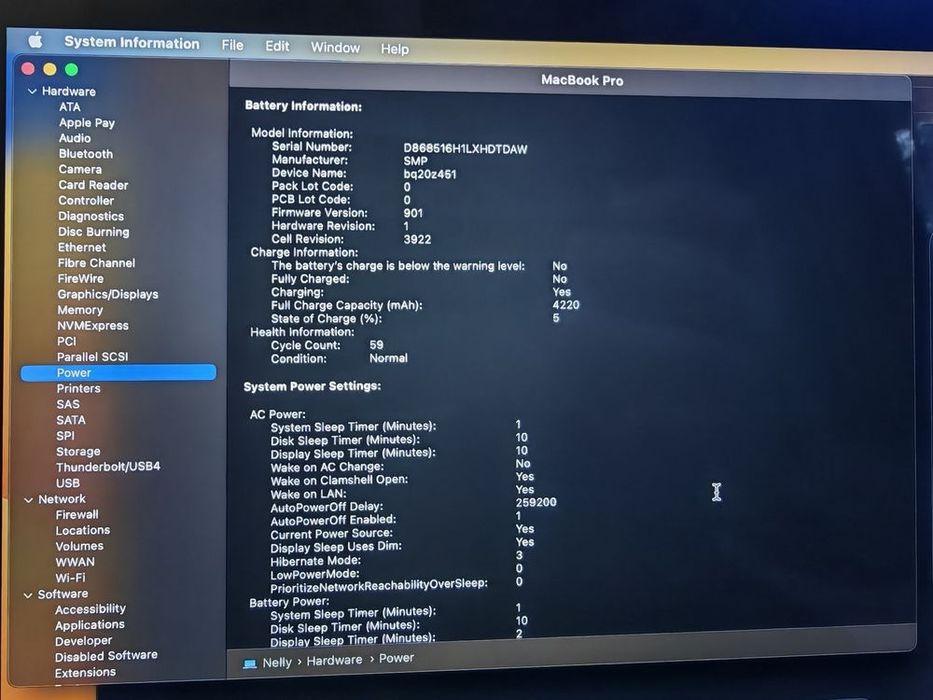Select Card Reader in the sidebar

(93, 185)
